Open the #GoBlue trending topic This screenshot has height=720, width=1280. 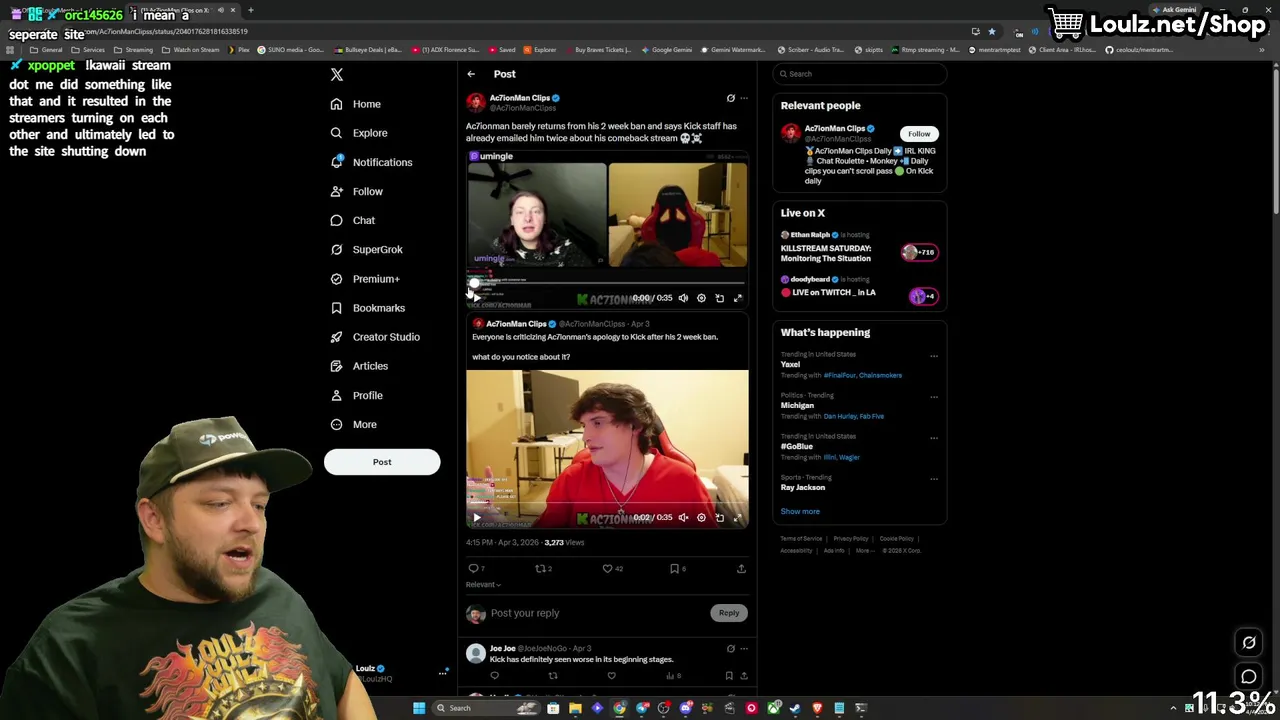click(x=797, y=447)
